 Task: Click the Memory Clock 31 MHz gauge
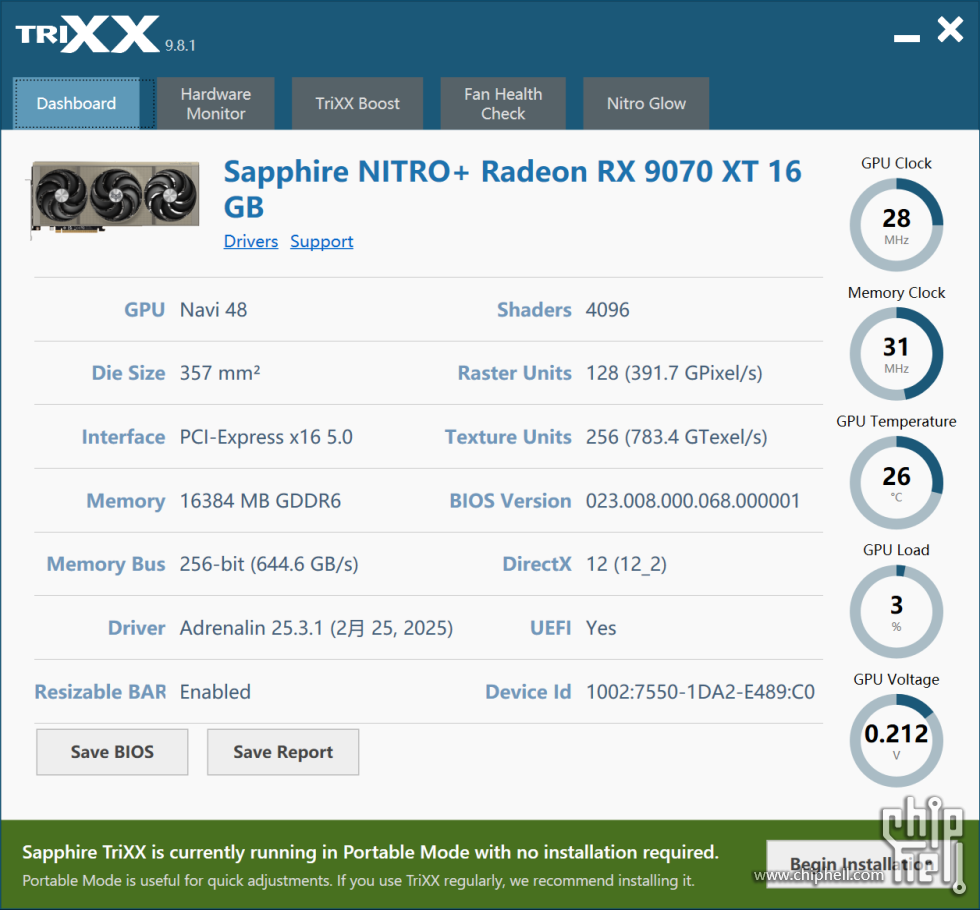[896, 354]
